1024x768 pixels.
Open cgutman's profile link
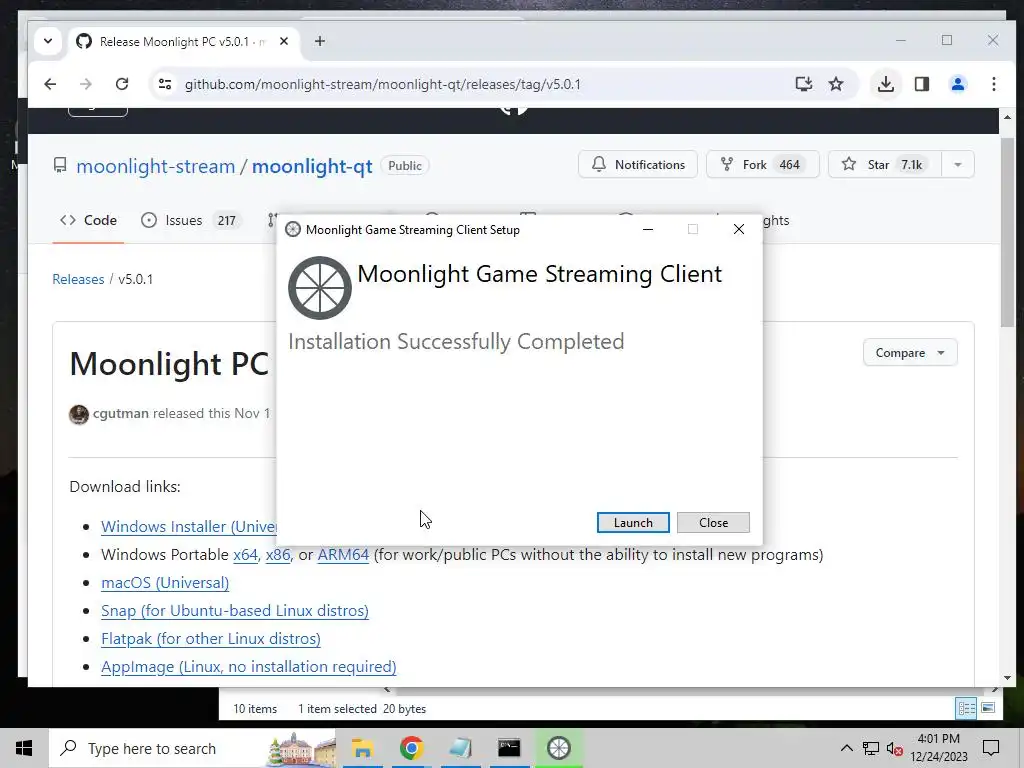[x=121, y=413]
